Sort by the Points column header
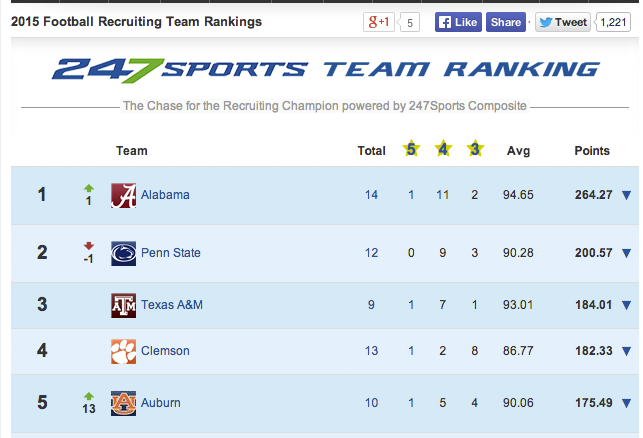643x438 pixels. coord(591,151)
